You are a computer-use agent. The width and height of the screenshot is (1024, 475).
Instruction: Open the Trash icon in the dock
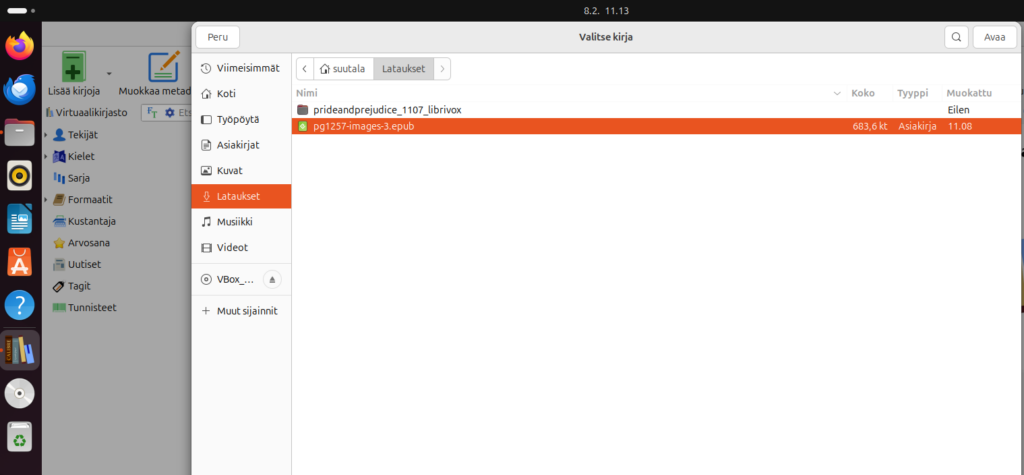(20, 436)
